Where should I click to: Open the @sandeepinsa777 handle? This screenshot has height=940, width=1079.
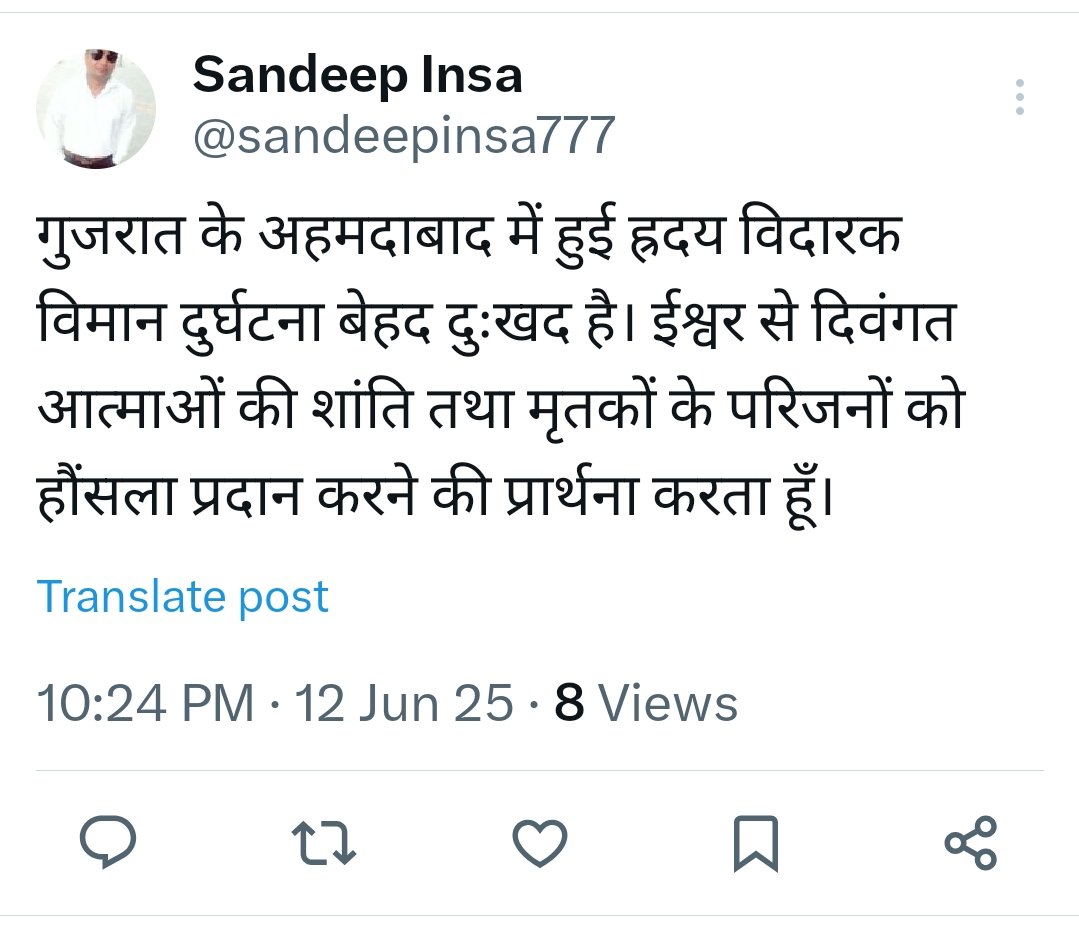click(403, 136)
